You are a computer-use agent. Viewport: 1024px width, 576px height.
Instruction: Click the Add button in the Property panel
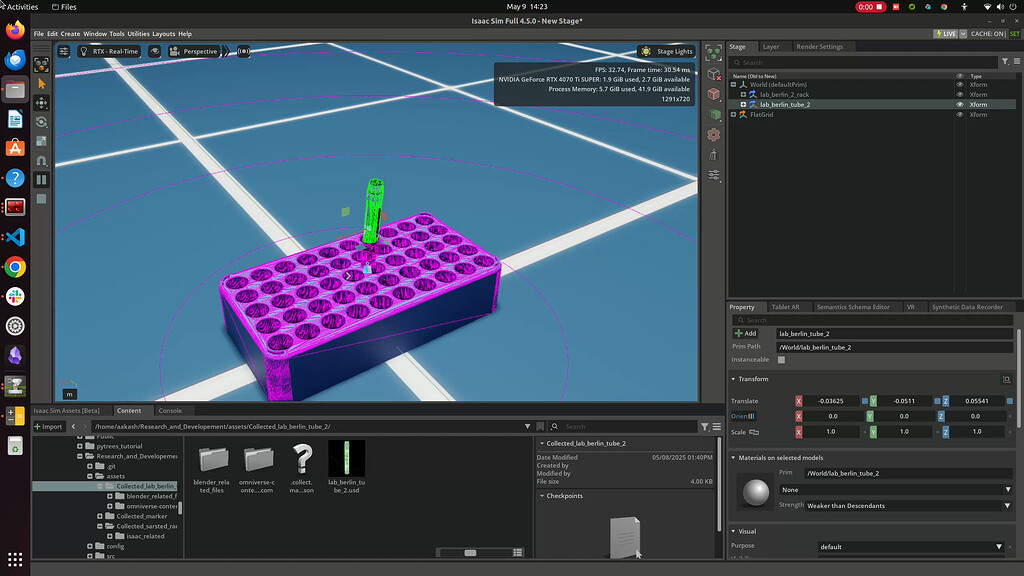pyautogui.click(x=744, y=333)
